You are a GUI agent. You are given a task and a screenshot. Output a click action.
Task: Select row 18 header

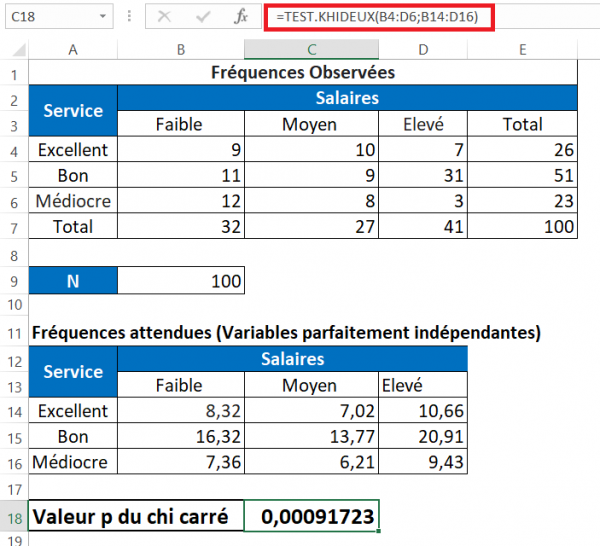14,517
